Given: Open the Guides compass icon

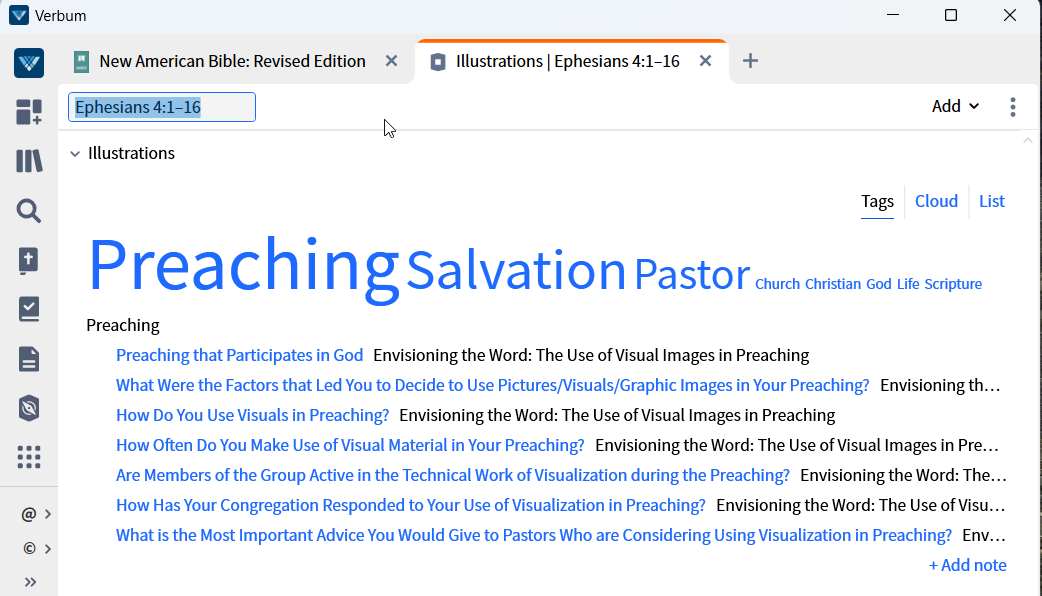Looking at the screenshot, I should click(29, 408).
